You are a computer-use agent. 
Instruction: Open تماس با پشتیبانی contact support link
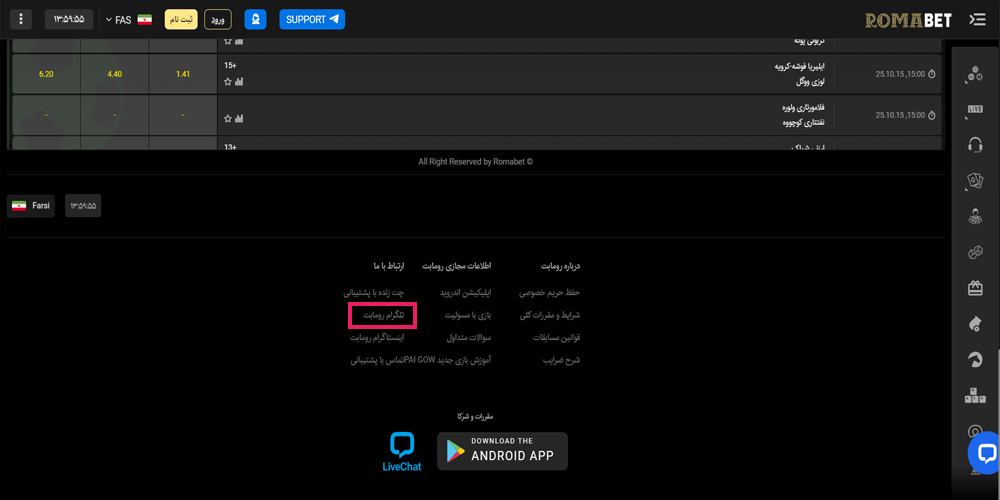(377, 360)
